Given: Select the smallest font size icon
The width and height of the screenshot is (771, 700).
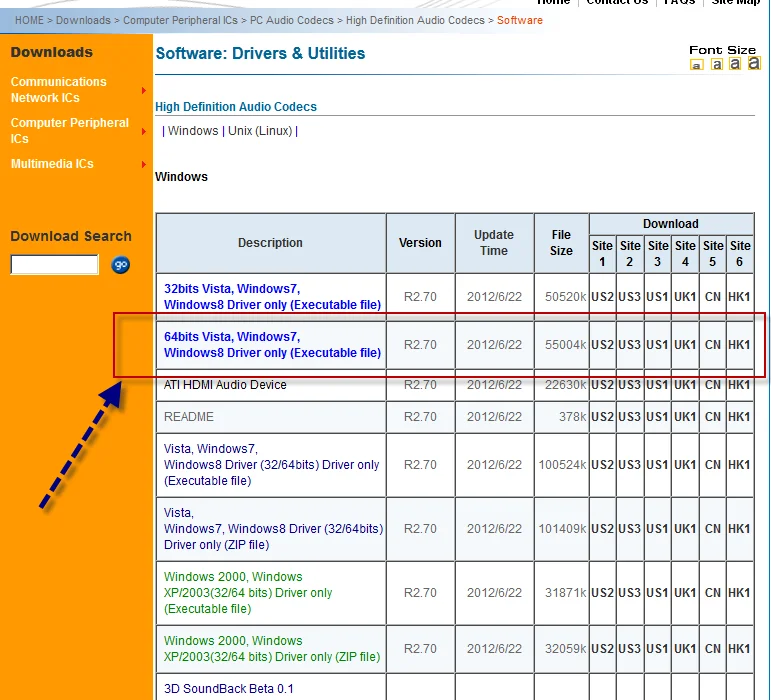Looking at the screenshot, I should [697, 65].
